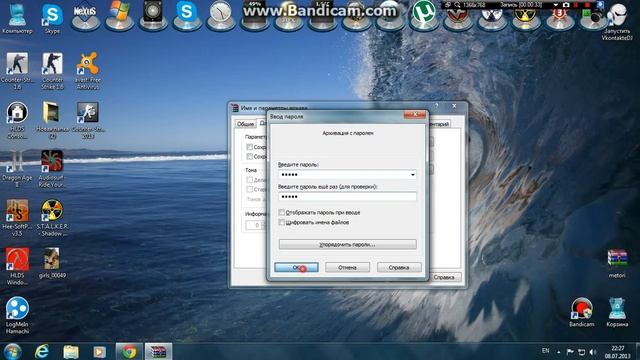Open the girls_00049 image file
640x360 pixels.
pos(52,263)
